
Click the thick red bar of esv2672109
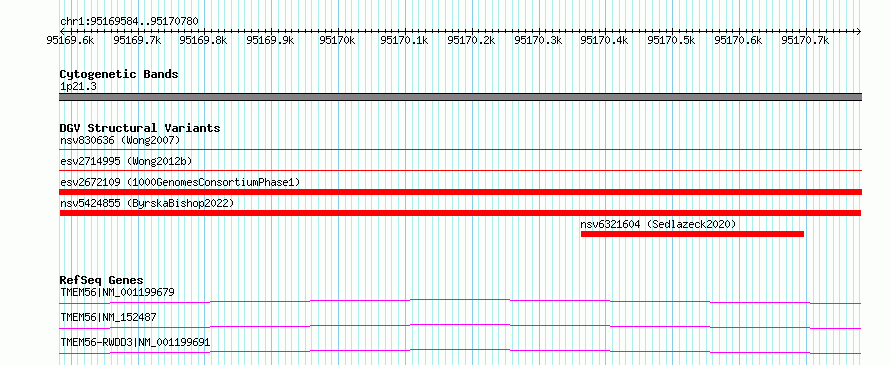[460, 192]
